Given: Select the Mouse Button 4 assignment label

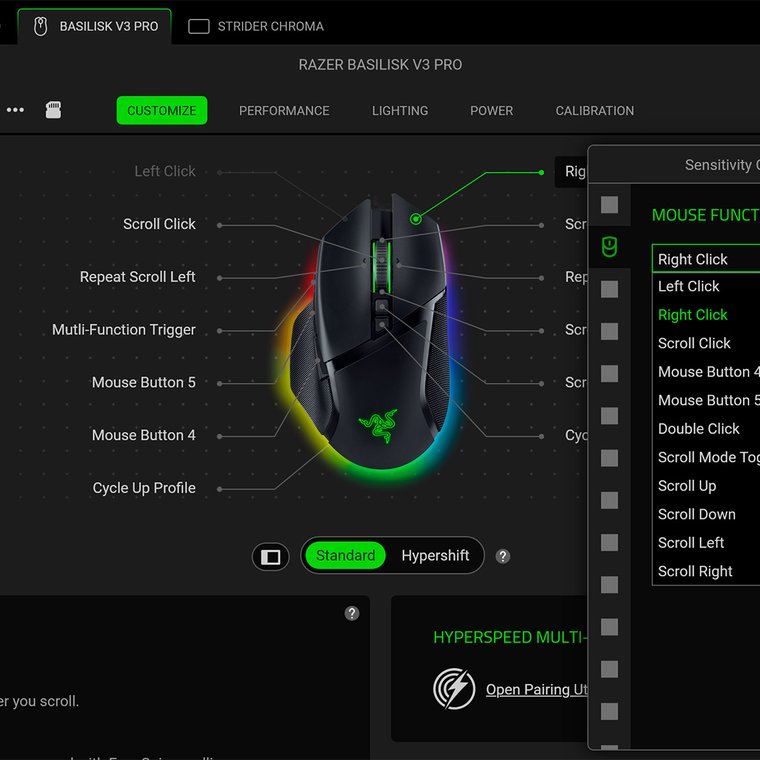Looking at the screenshot, I should [x=143, y=435].
